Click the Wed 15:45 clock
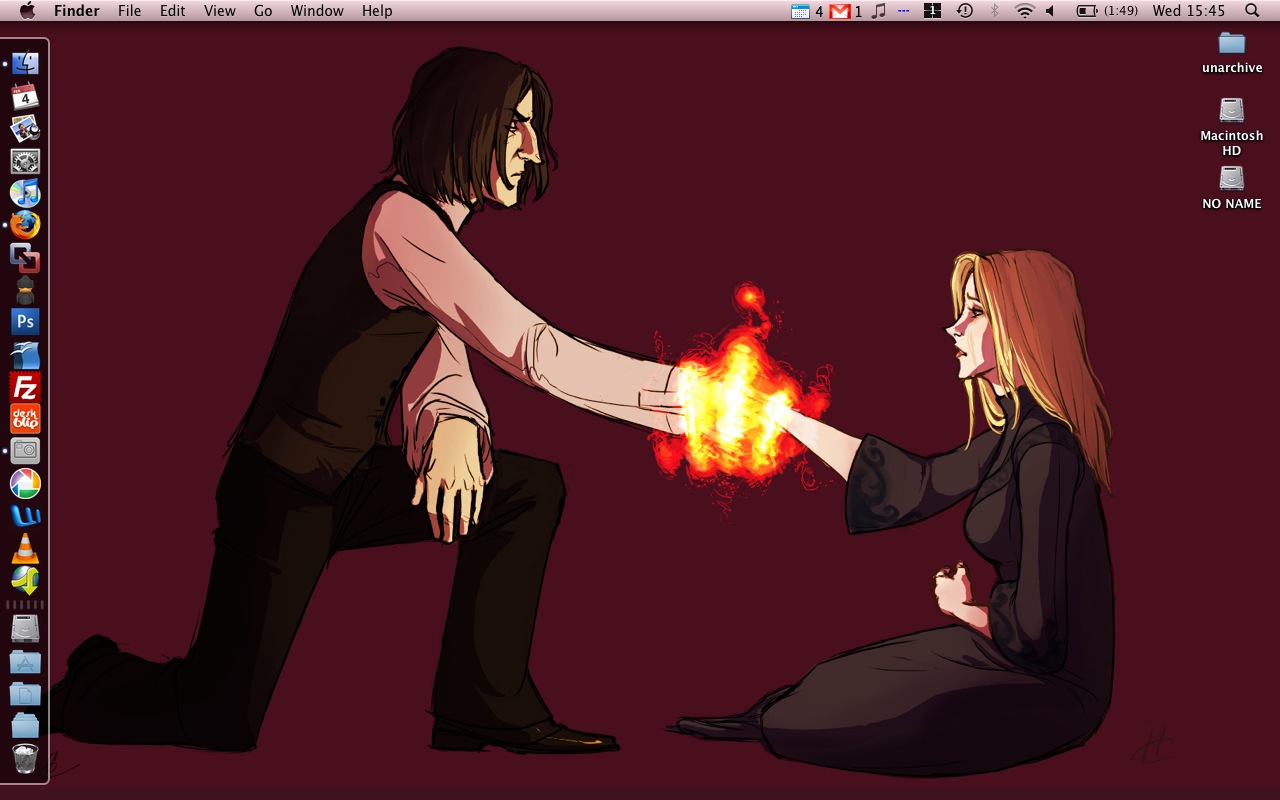The height and width of the screenshot is (800, 1280). 1189,11
